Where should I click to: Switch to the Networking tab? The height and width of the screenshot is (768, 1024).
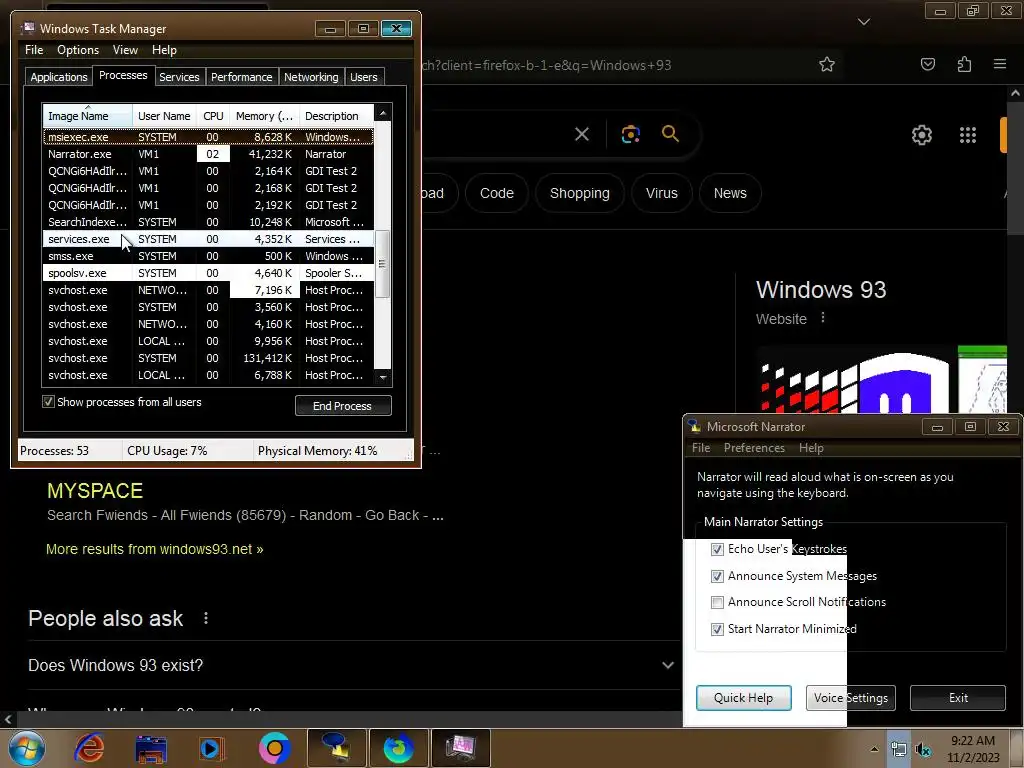click(311, 77)
